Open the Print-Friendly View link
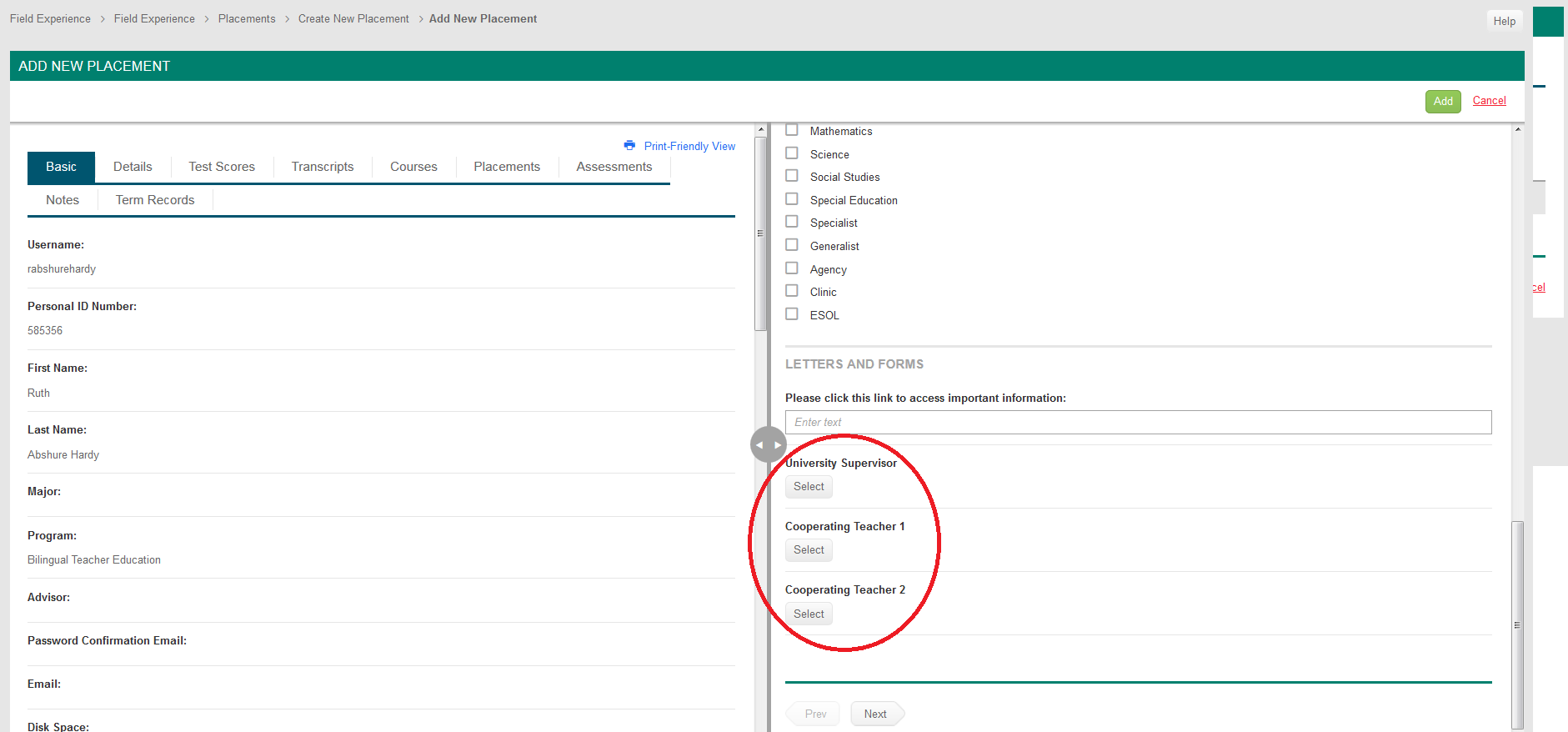Screen dimensions: 1568x732 pos(689,146)
